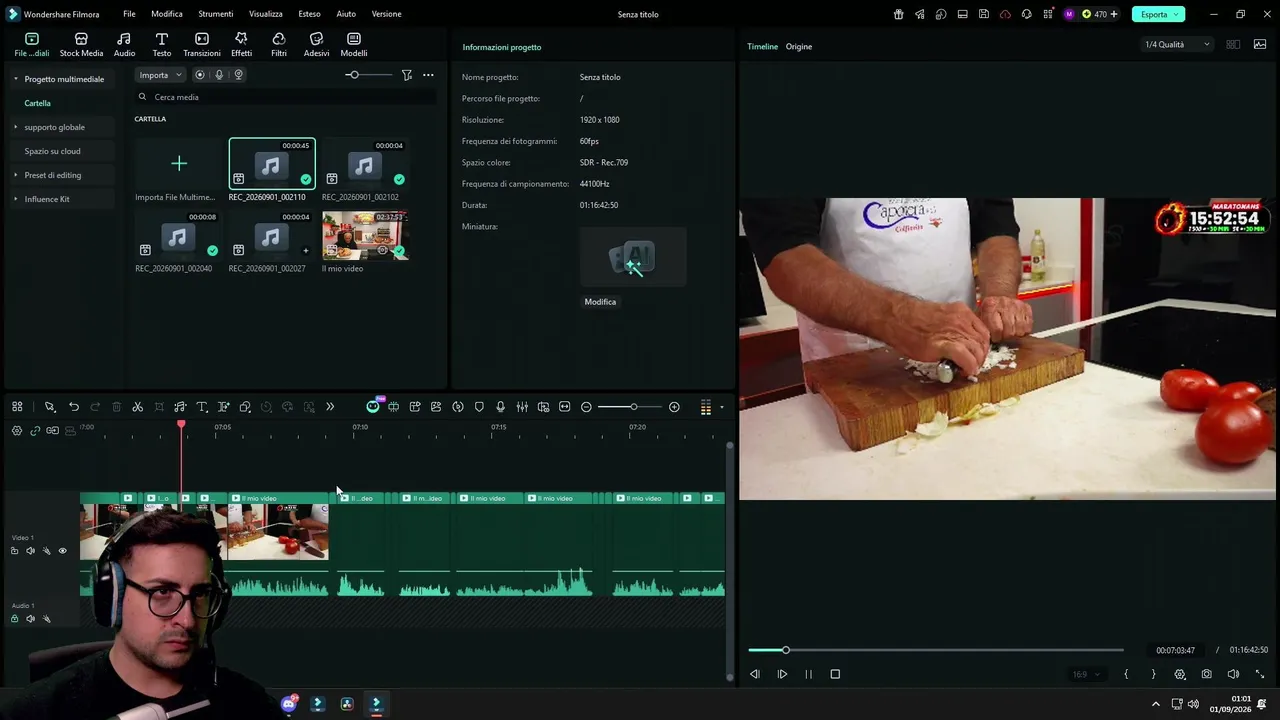Toggle the snapshot/image view icon above preview
1280x720 pixels.
pos(1260,45)
